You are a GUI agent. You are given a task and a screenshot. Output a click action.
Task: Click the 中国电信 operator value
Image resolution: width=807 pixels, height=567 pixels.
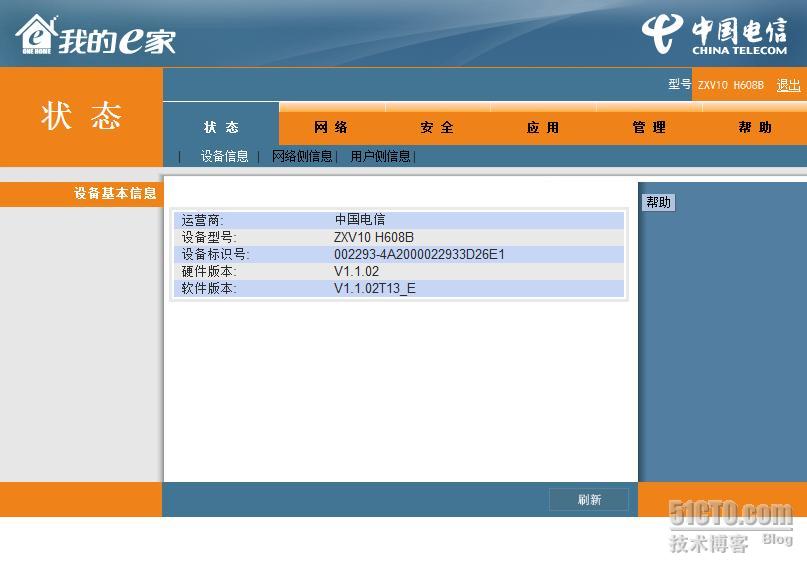point(360,220)
